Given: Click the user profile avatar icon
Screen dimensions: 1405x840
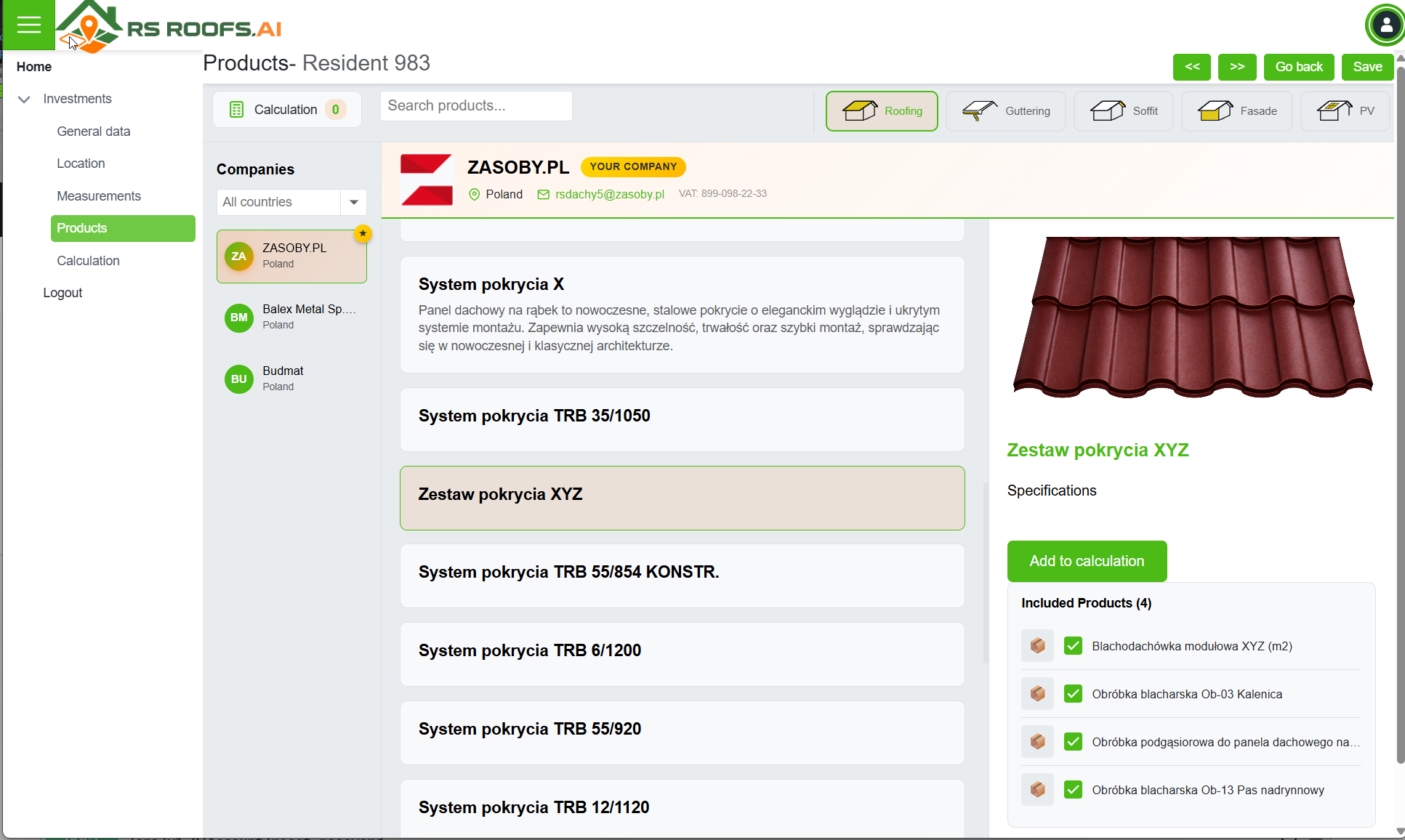Looking at the screenshot, I should [x=1385, y=25].
